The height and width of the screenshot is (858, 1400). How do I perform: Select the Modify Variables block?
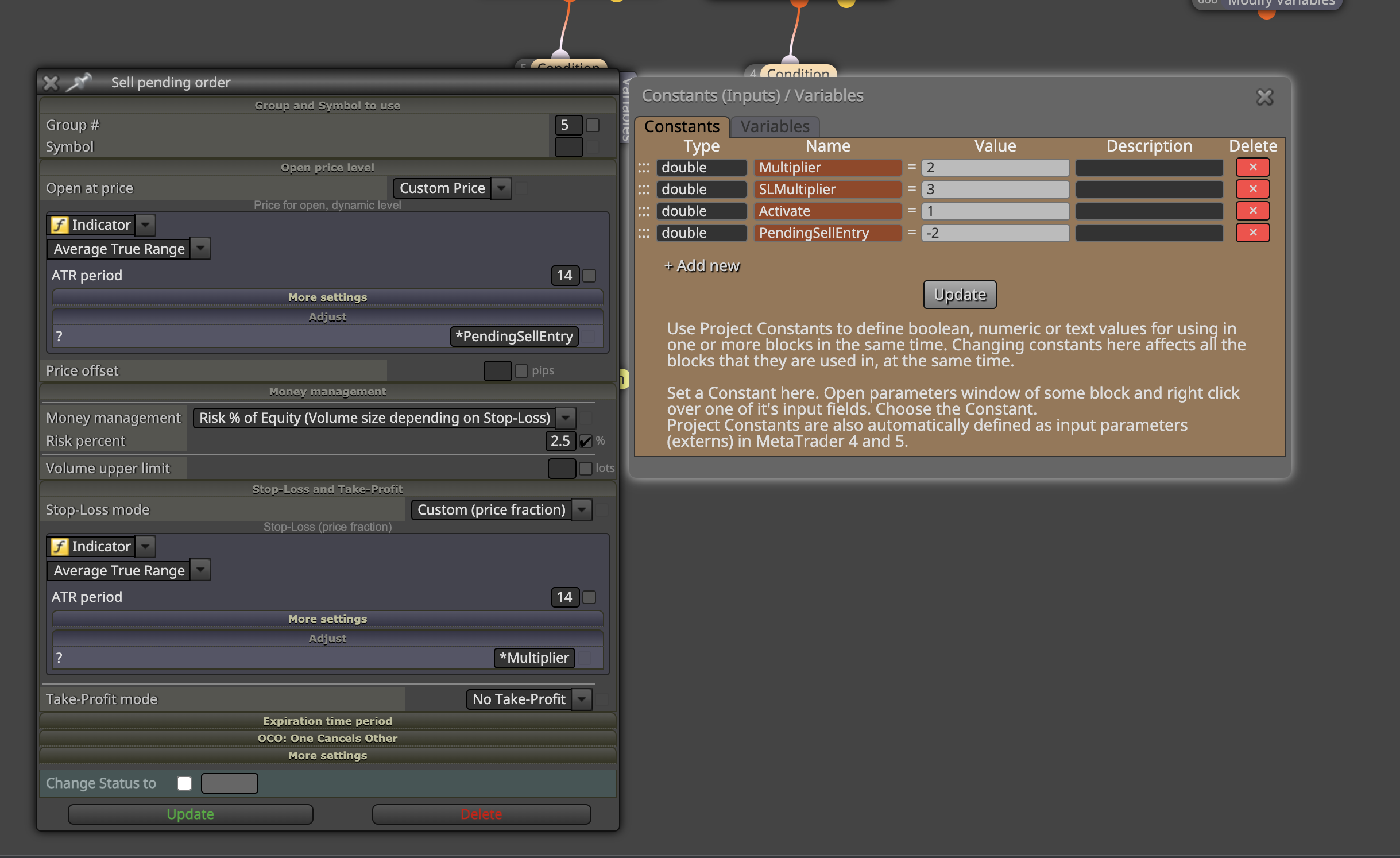coord(1267,3)
